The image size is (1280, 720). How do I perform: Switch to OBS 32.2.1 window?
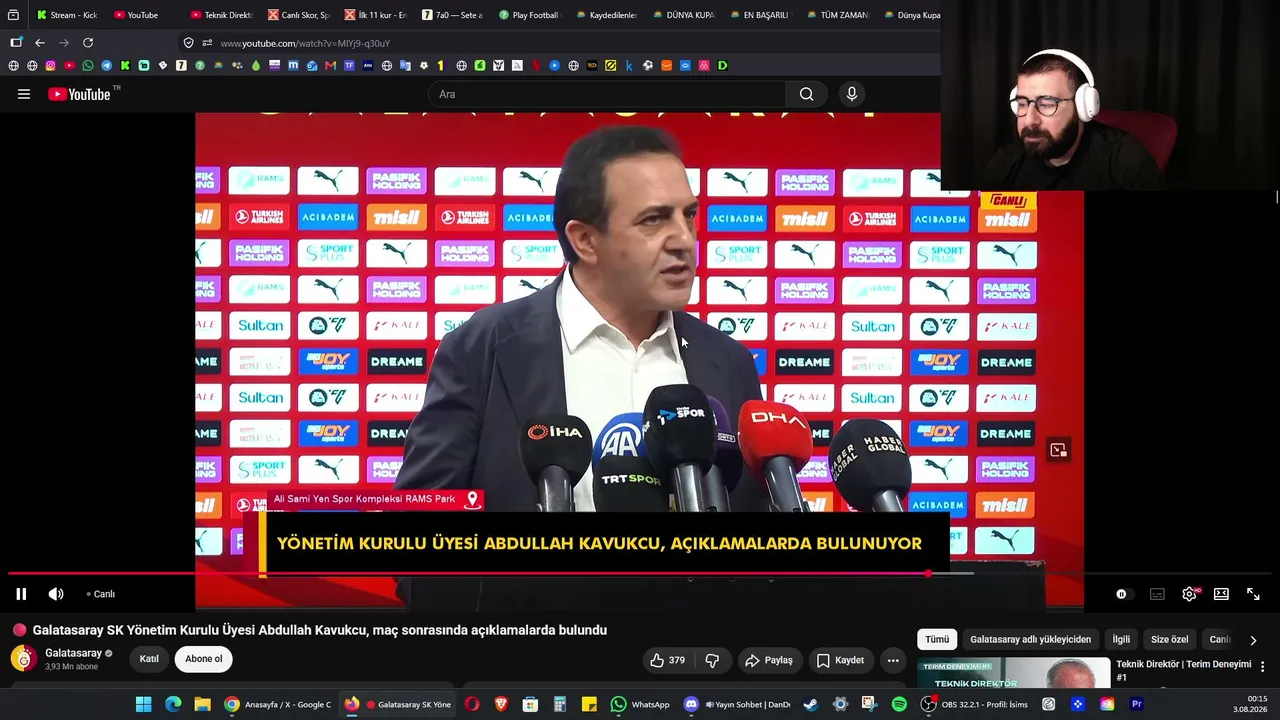(x=975, y=704)
